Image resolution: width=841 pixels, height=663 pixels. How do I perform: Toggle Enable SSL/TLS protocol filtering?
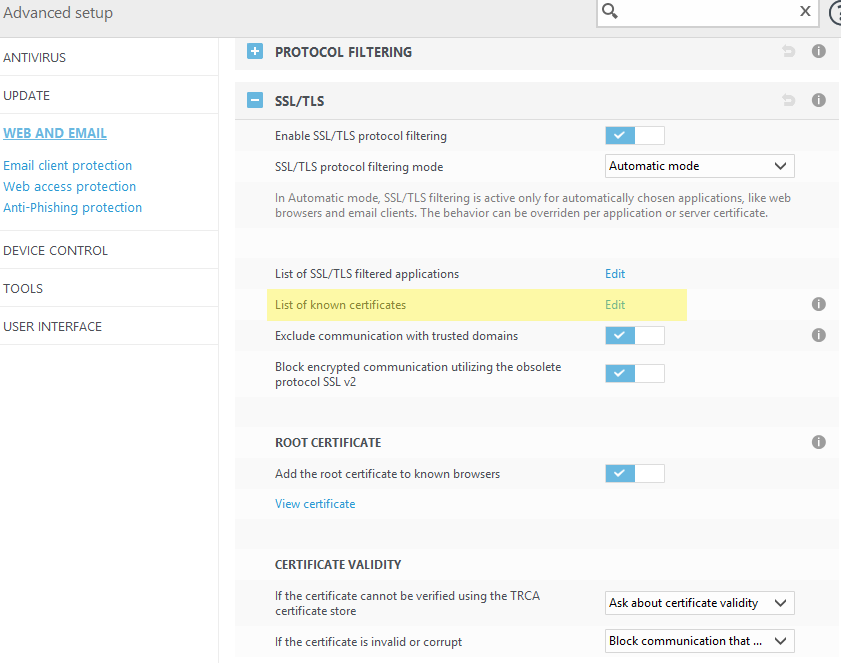635,136
